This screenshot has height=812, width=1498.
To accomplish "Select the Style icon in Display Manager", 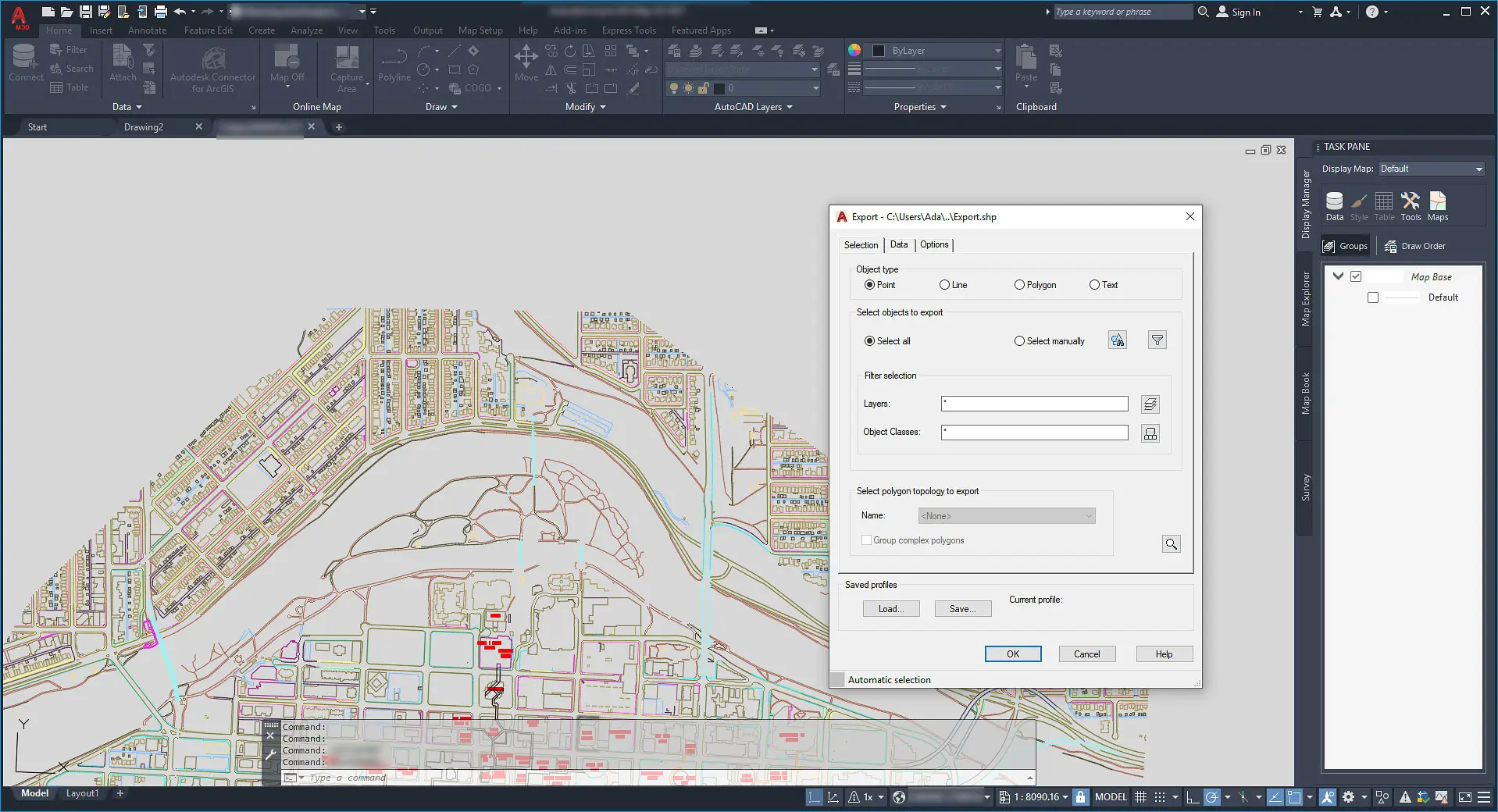I will tap(1358, 203).
